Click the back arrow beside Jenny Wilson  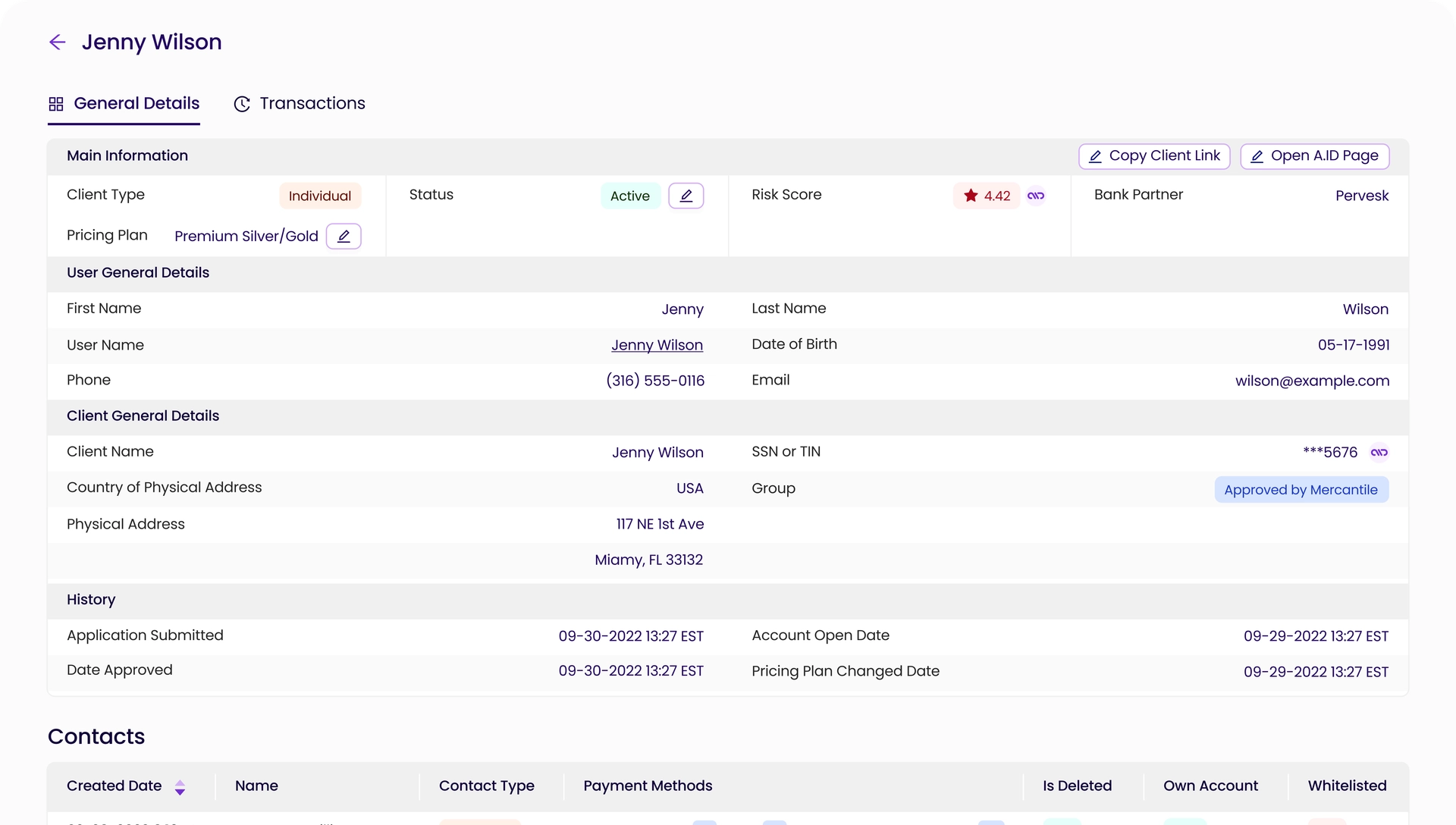click(58, 42)
